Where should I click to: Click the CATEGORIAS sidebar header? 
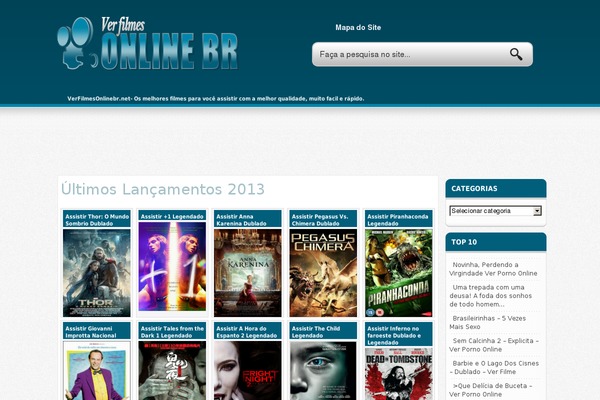pyautogui.click(x=496, y=188)
